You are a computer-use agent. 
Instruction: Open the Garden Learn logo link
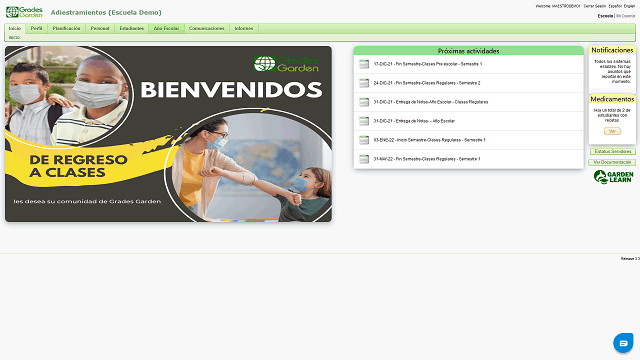coord(613,177)
